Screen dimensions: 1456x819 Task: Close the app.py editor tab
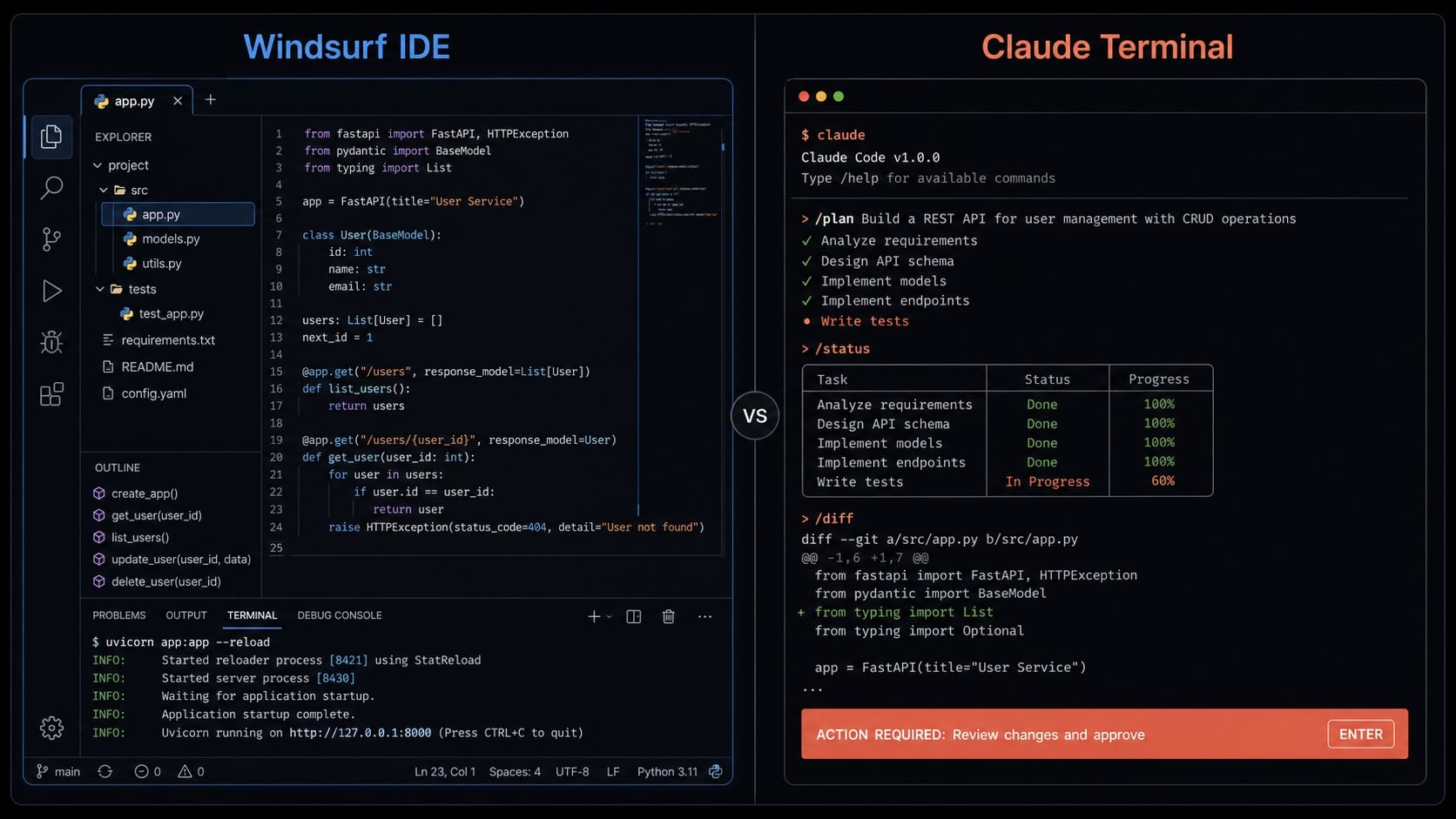coord(178,101)
